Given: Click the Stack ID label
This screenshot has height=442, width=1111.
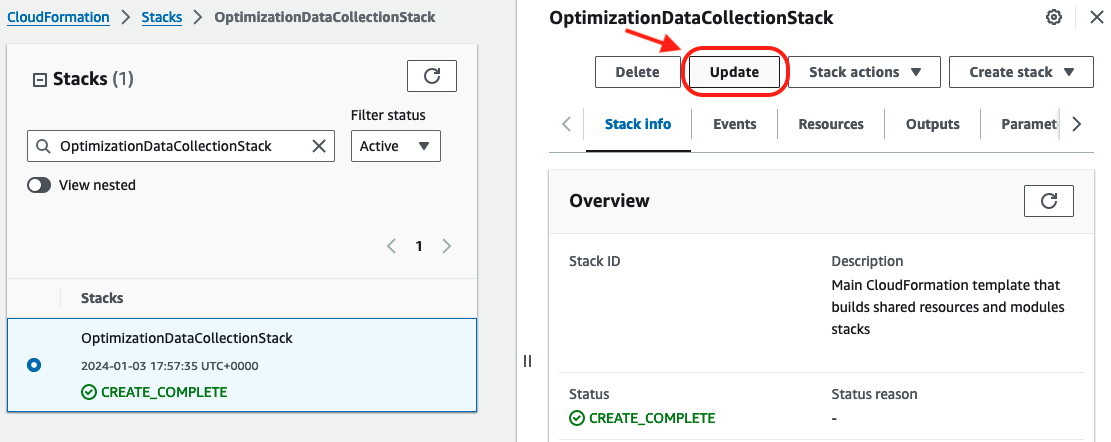Looking at the screenshot, I should pos(594,261).
